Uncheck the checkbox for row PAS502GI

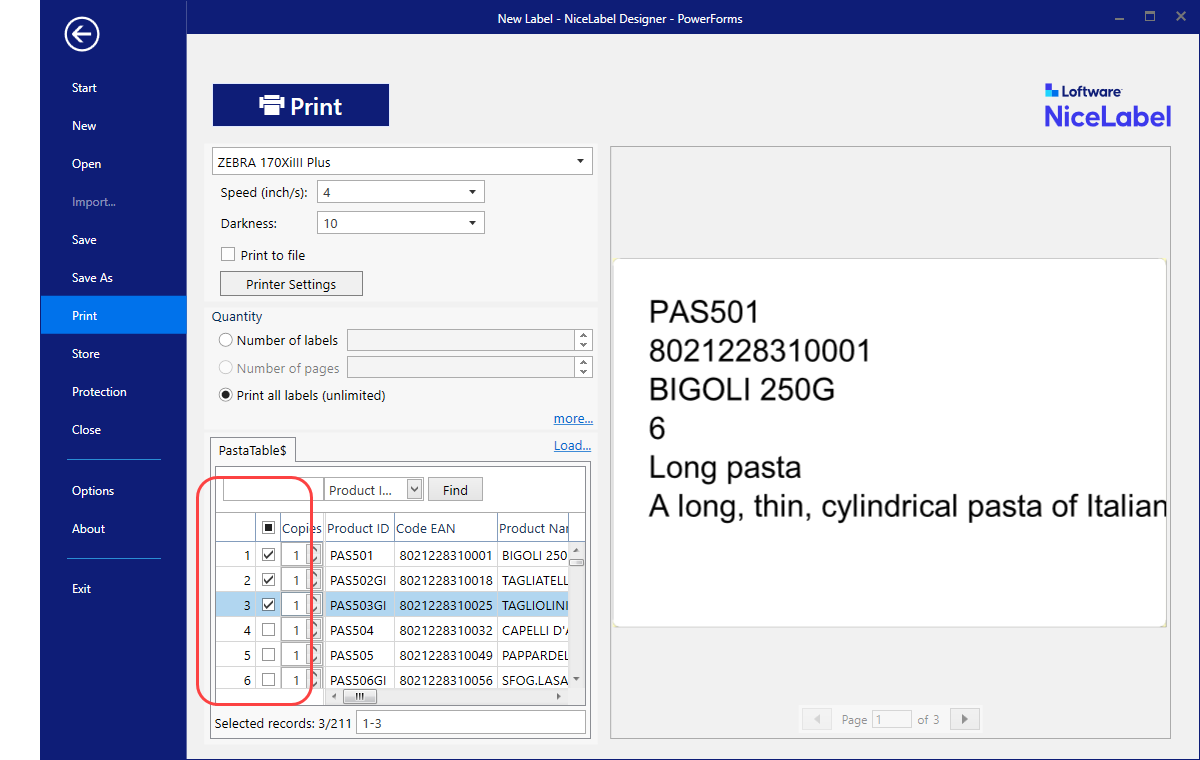tap(268, 579)
